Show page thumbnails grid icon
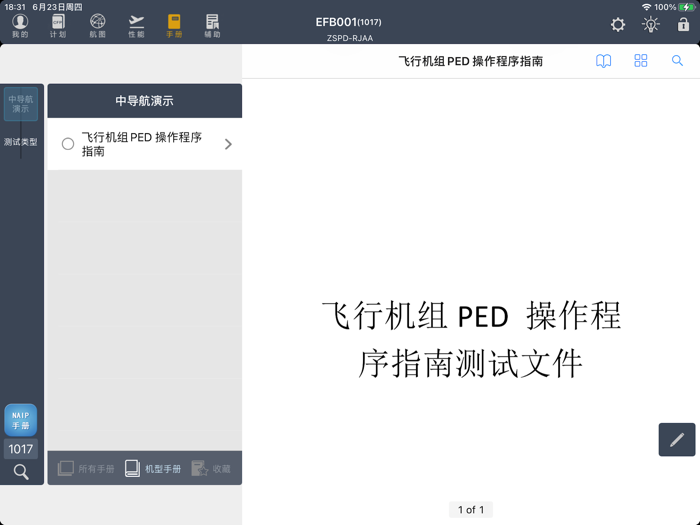The width and height of the screenshot is (700, 525). [641, 61]
